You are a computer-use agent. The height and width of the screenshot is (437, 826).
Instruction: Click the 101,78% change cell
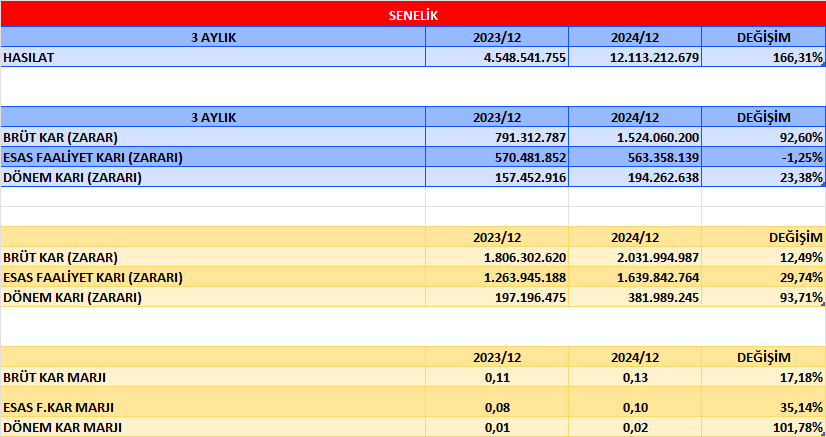click(763, 427)
